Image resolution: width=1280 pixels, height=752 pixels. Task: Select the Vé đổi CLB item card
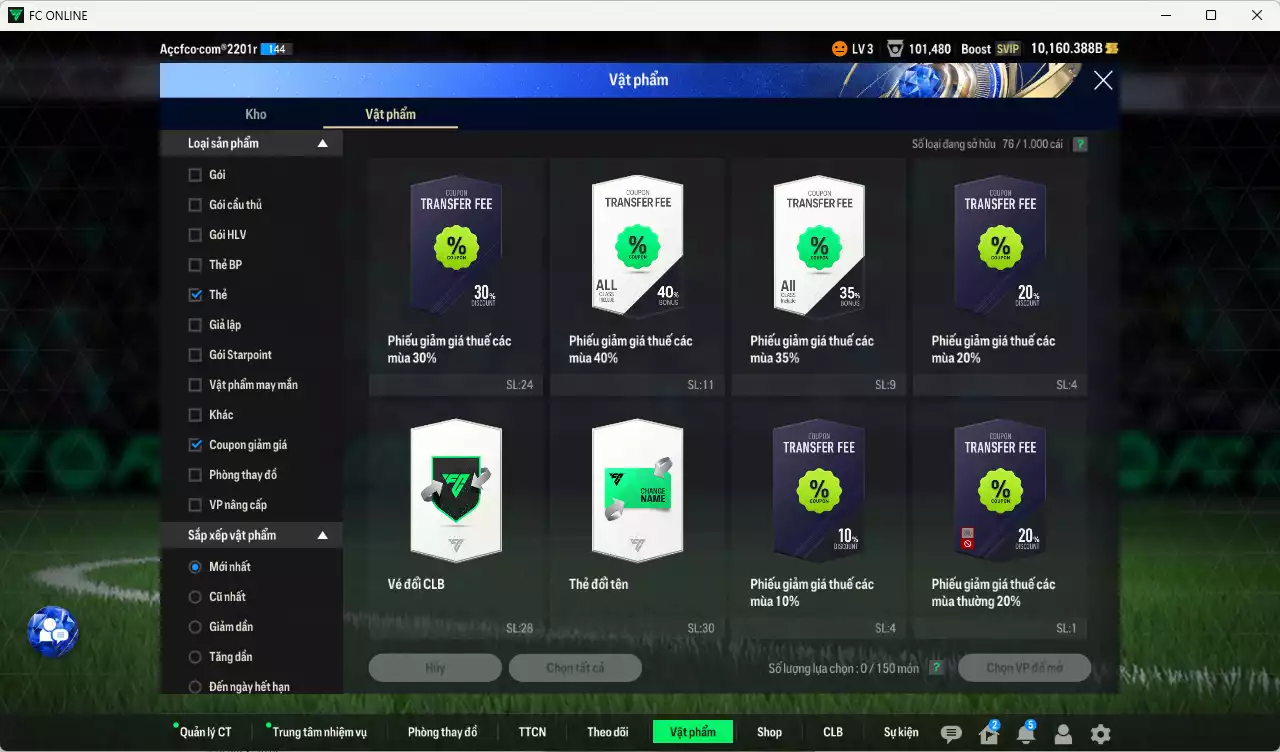click(x=456, y=518)
